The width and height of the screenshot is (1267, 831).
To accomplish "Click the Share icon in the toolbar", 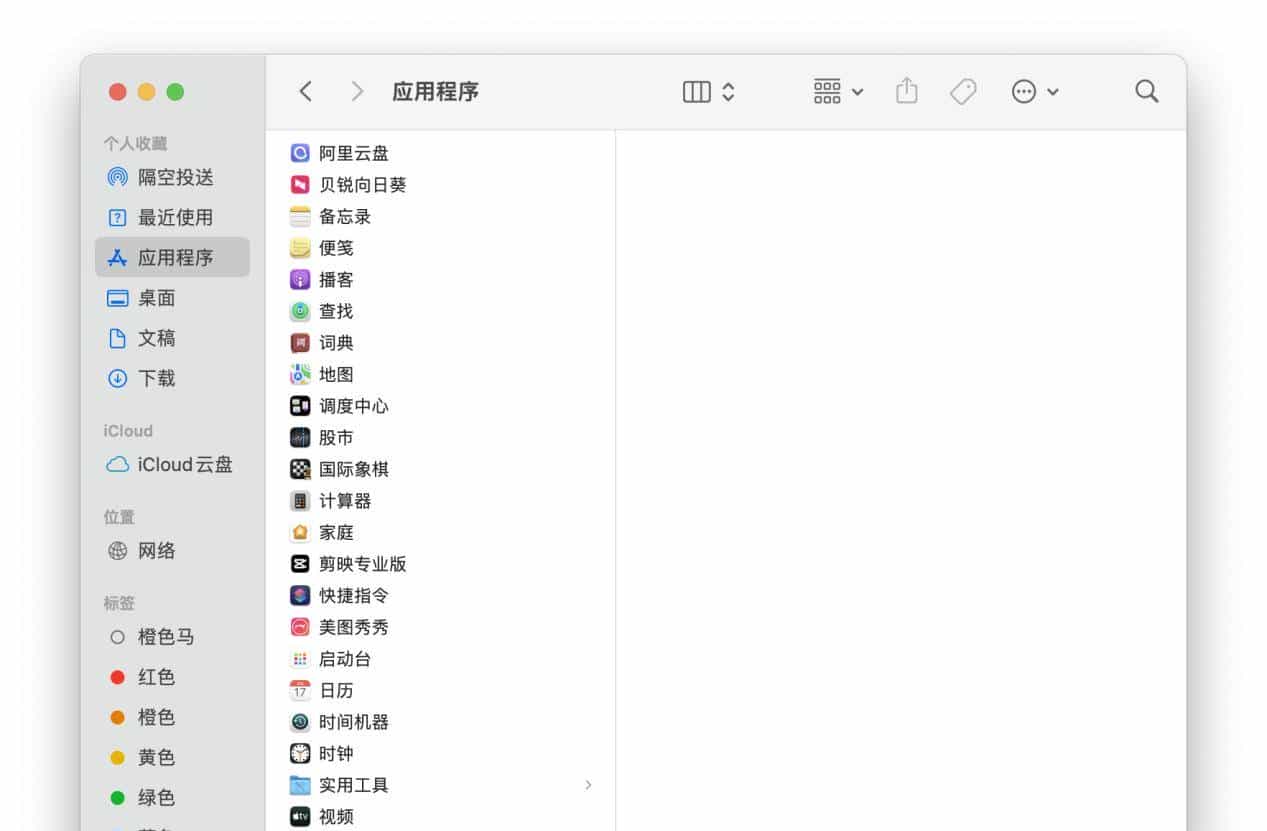I will pyautogui.click(x=906, y=91).
